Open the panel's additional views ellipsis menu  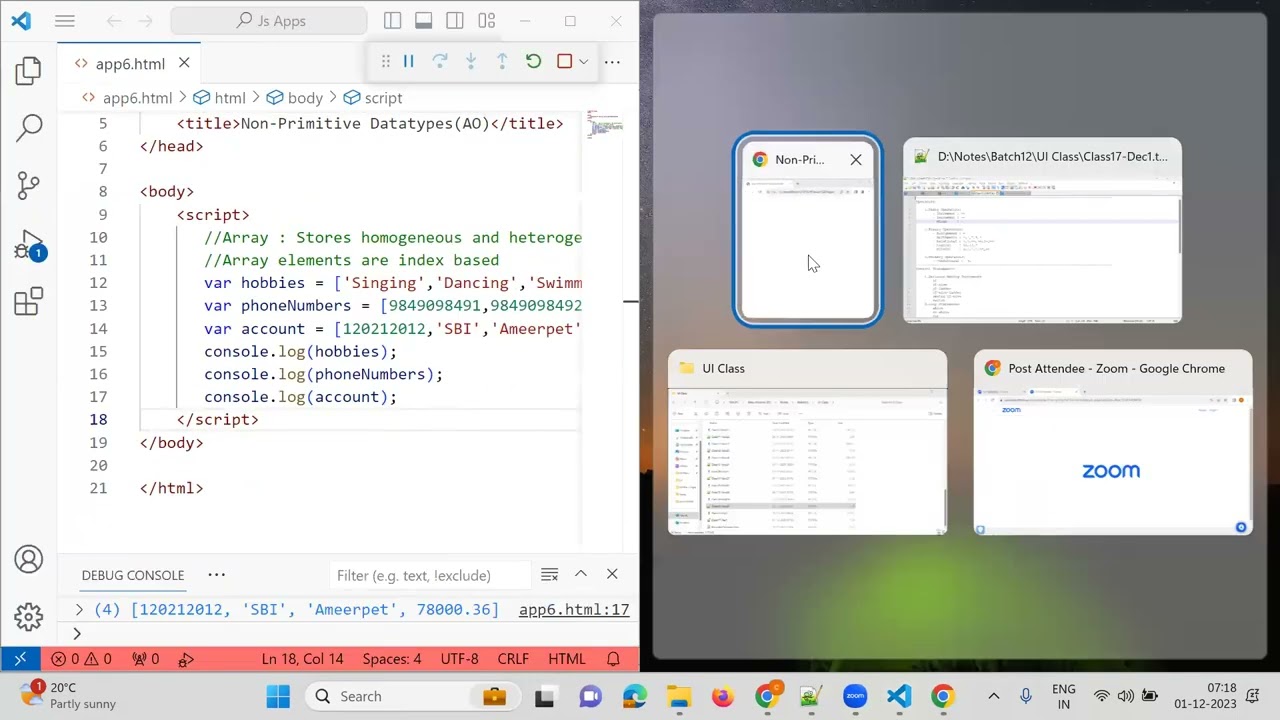tap(216, 575)
